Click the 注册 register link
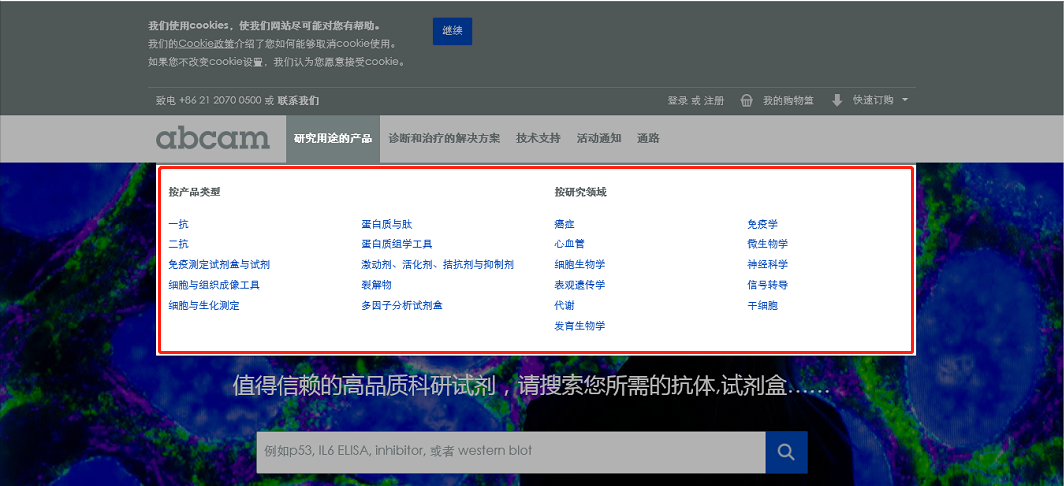This screenshot has height=486, width=1064. click(714, 101)
